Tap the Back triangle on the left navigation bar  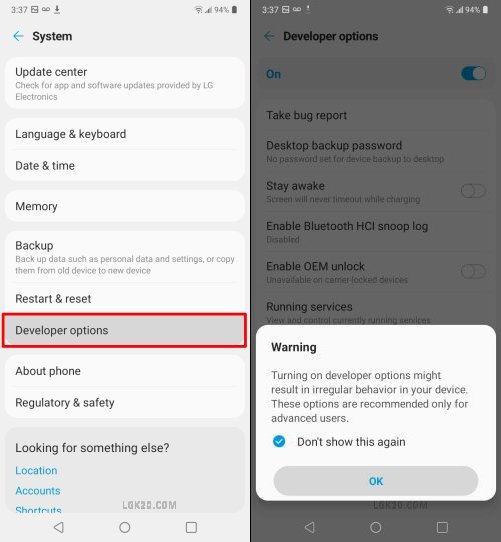click(58, 527)
